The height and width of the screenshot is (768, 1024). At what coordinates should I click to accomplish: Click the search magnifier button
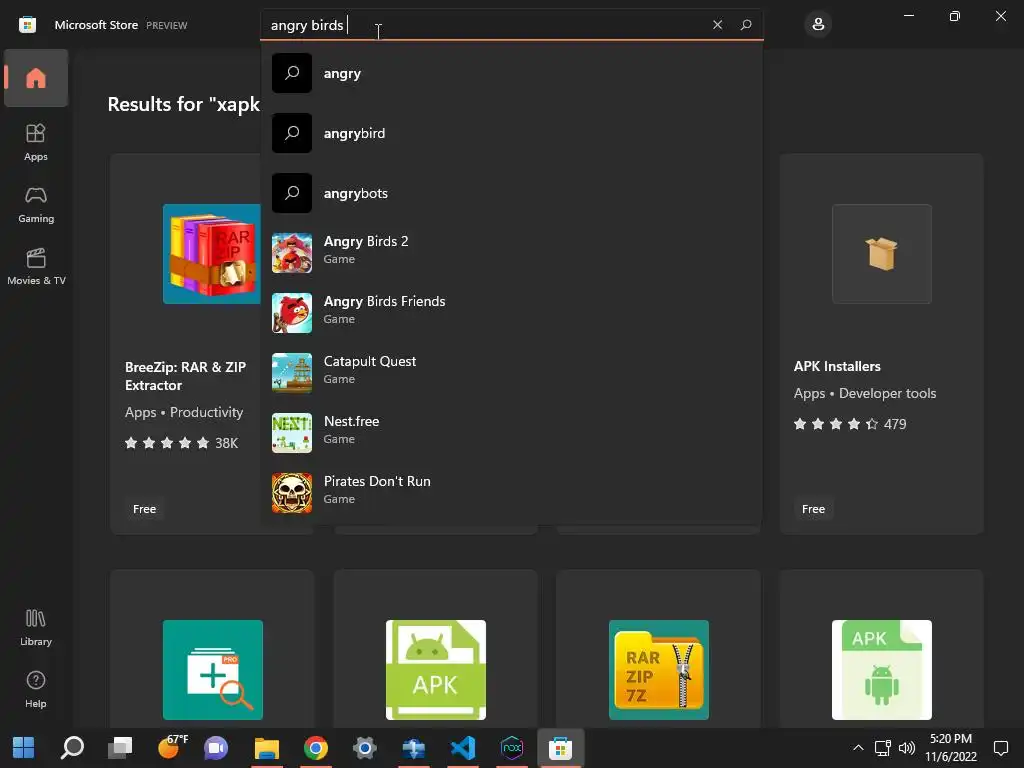746,25
